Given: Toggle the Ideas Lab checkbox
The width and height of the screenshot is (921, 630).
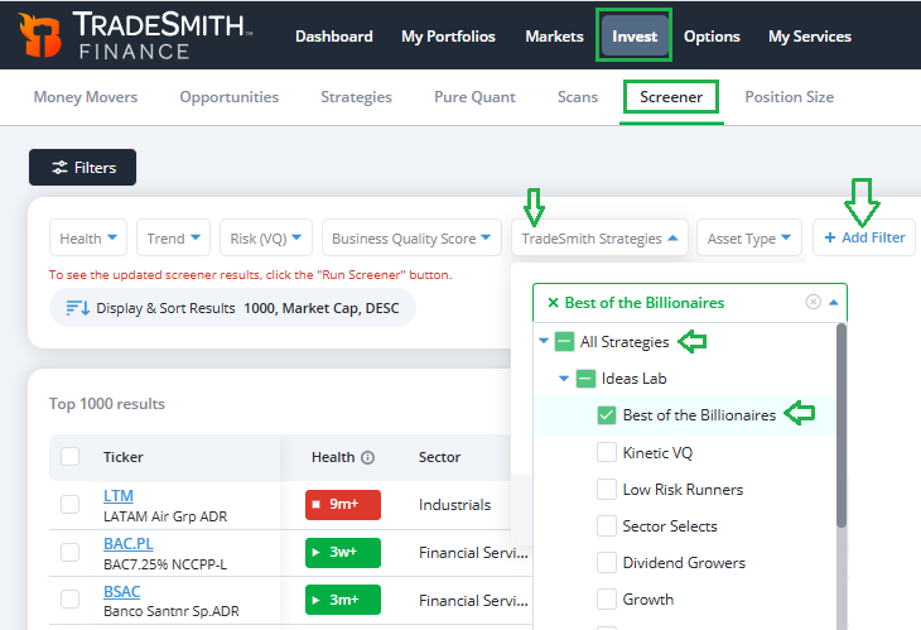Looking at the screenshot, I should [586, 379].
